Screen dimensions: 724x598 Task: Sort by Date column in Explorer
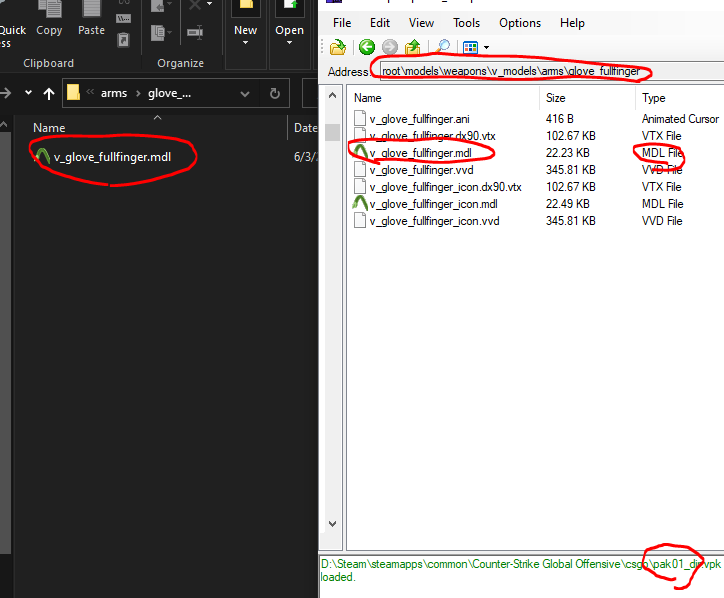(x=305, y=128)
